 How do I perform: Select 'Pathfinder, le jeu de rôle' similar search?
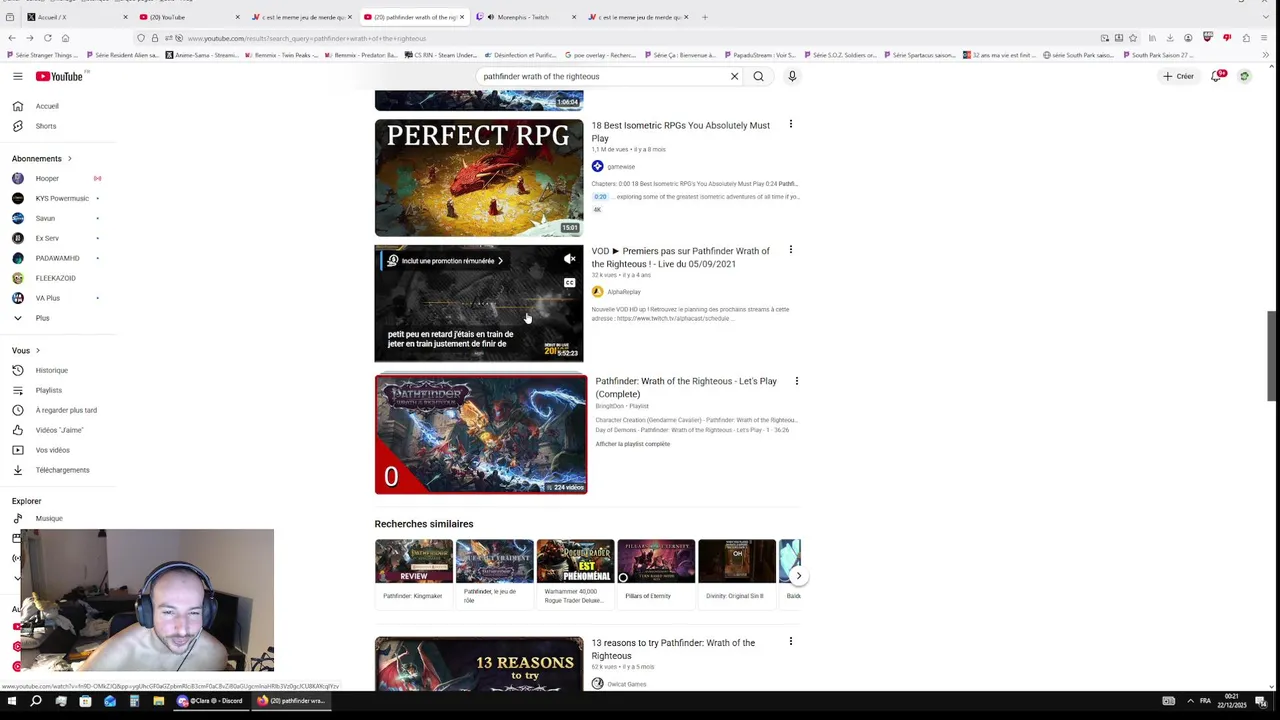tap(494, 572)
